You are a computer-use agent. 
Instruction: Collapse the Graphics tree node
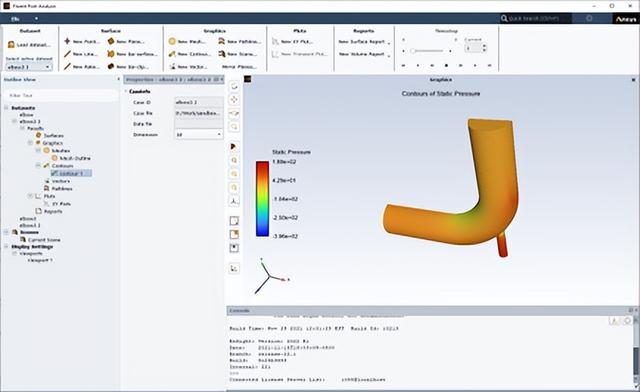[x=30, y=143]
